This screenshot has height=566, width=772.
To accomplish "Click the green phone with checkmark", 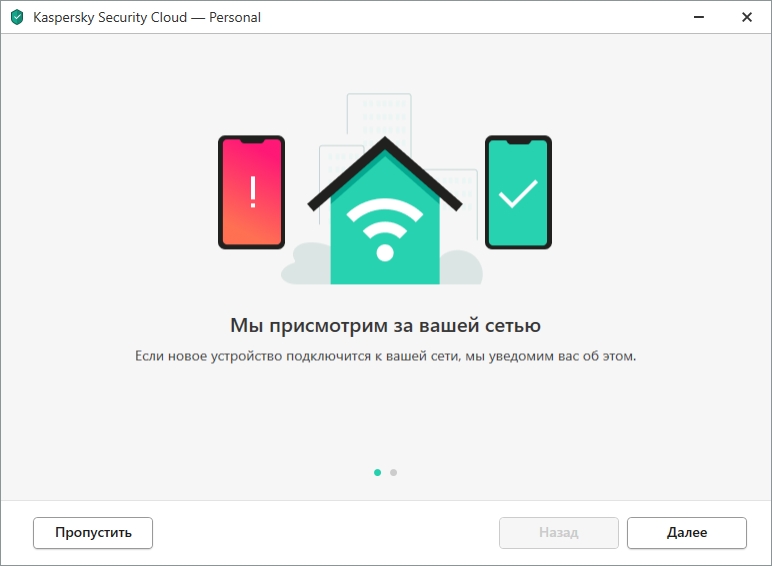I will [x=518, y=192].
